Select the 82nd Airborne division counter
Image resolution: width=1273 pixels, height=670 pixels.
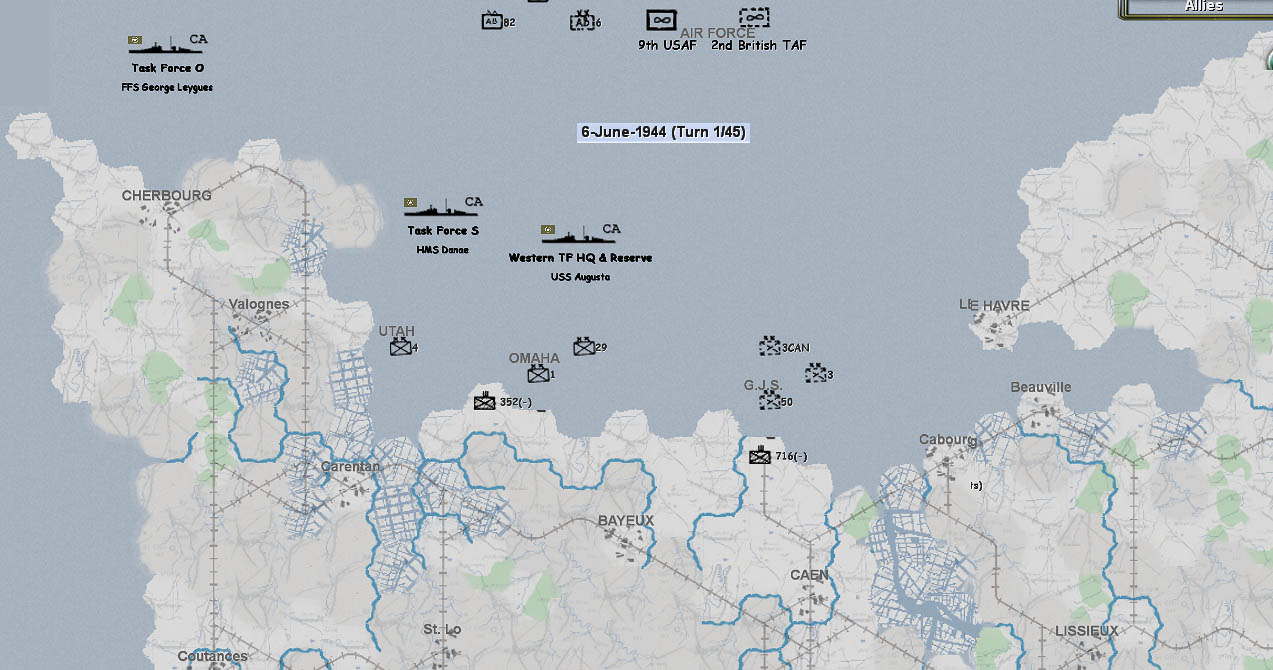click(x=491, y=20)
